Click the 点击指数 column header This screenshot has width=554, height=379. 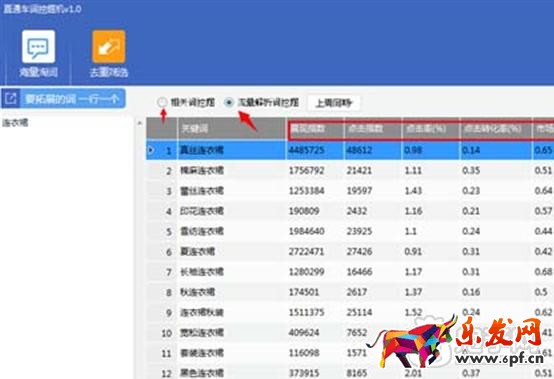373,129
